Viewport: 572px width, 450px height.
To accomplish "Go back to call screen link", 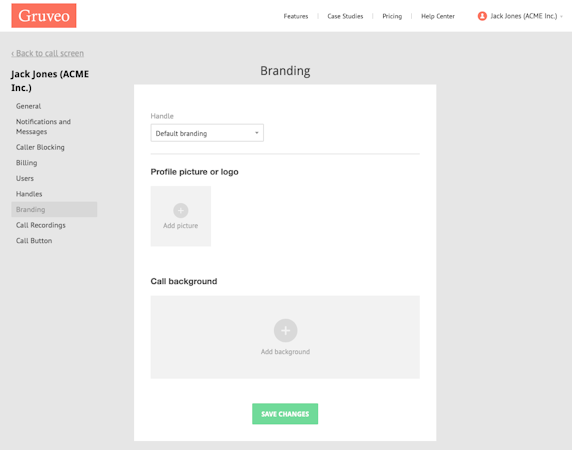I will (47, 53).
